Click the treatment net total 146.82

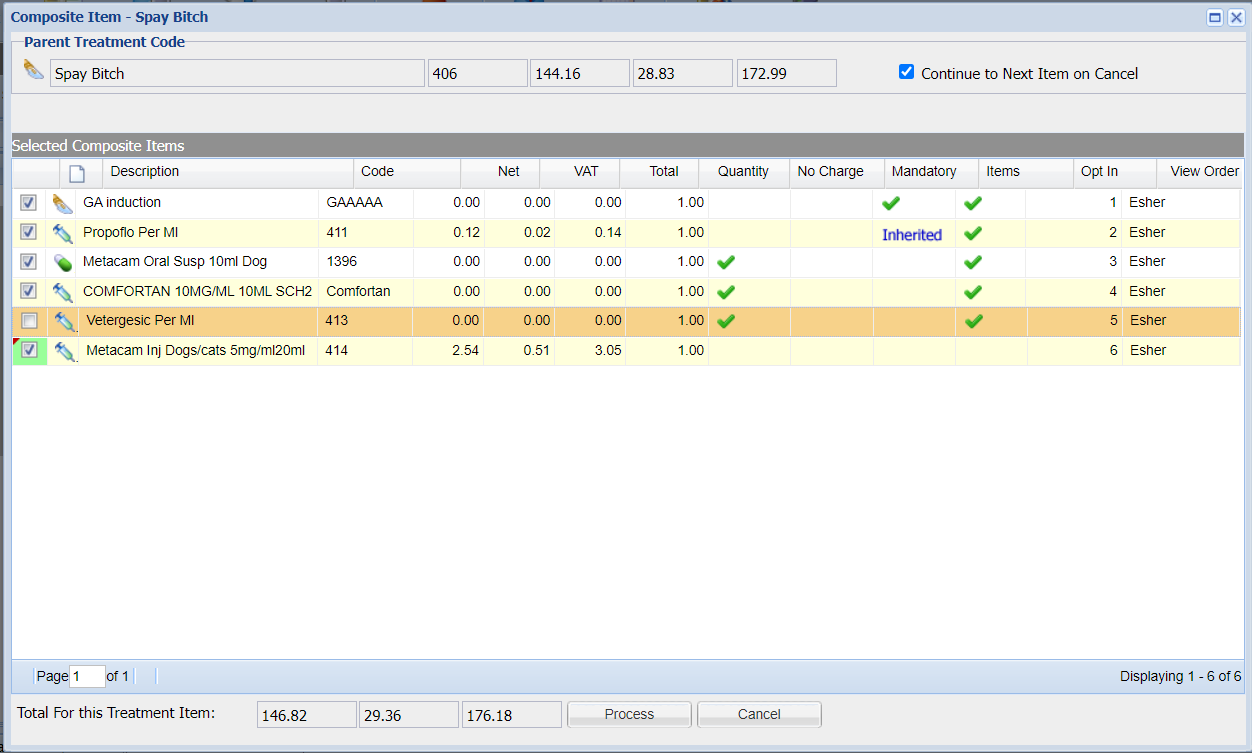(x=307, y=714)
